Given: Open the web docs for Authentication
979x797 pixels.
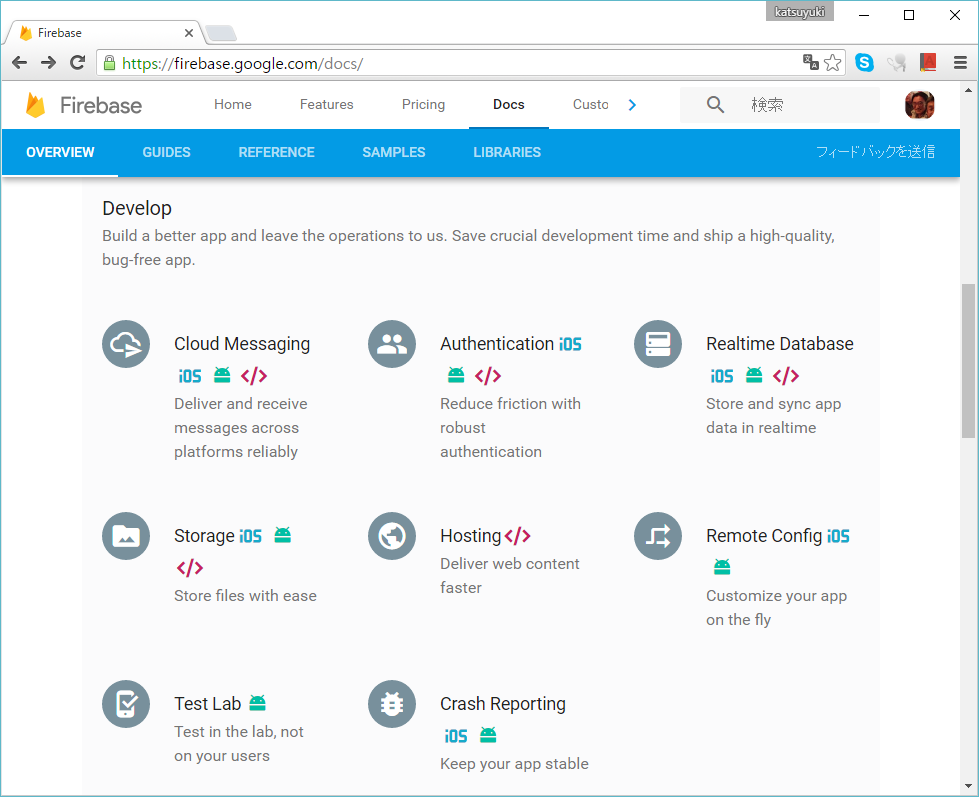Looking at the screenshot, I should coord(488,376).
